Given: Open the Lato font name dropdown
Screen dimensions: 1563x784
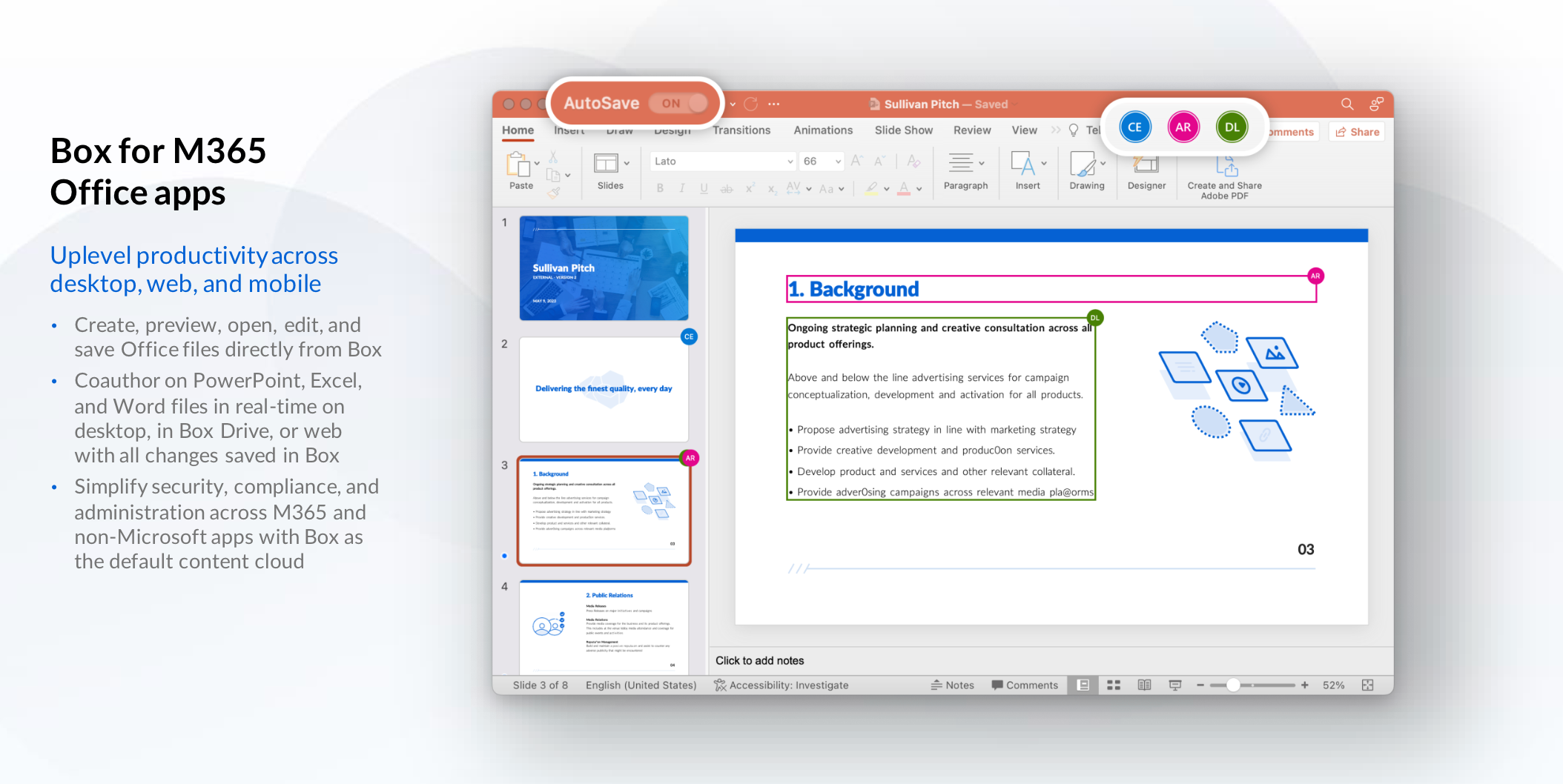Looking at the screenshot, I should coord(723,162).
